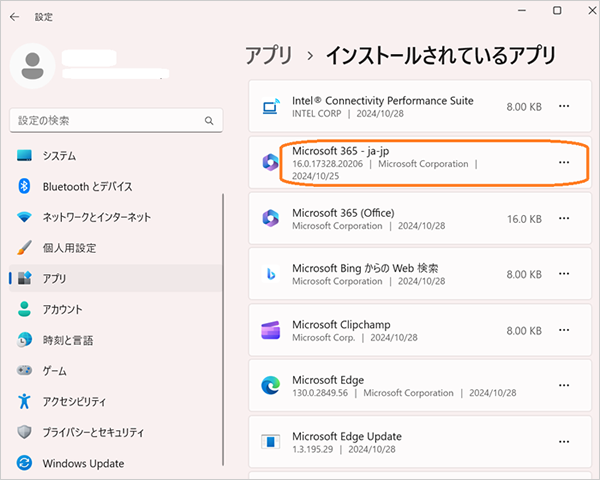
Task: Open ゲーム category
Action: 115,371
